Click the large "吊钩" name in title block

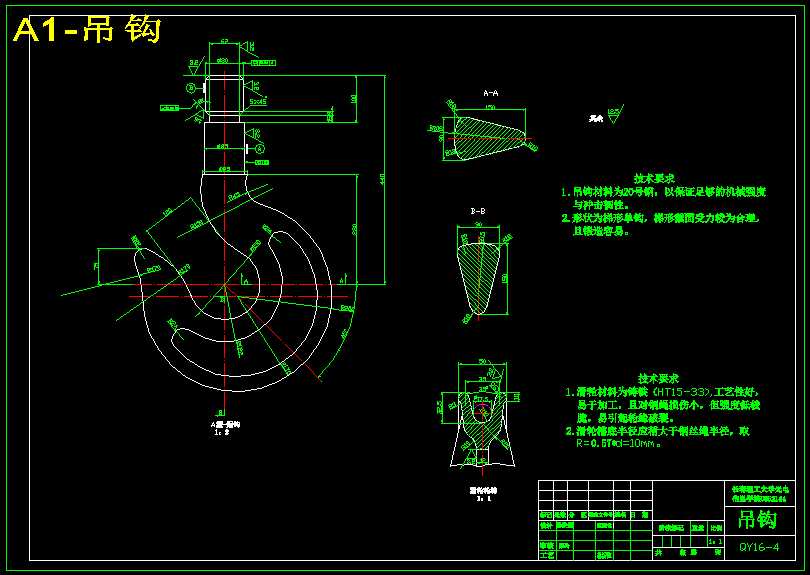click(757, 520)
